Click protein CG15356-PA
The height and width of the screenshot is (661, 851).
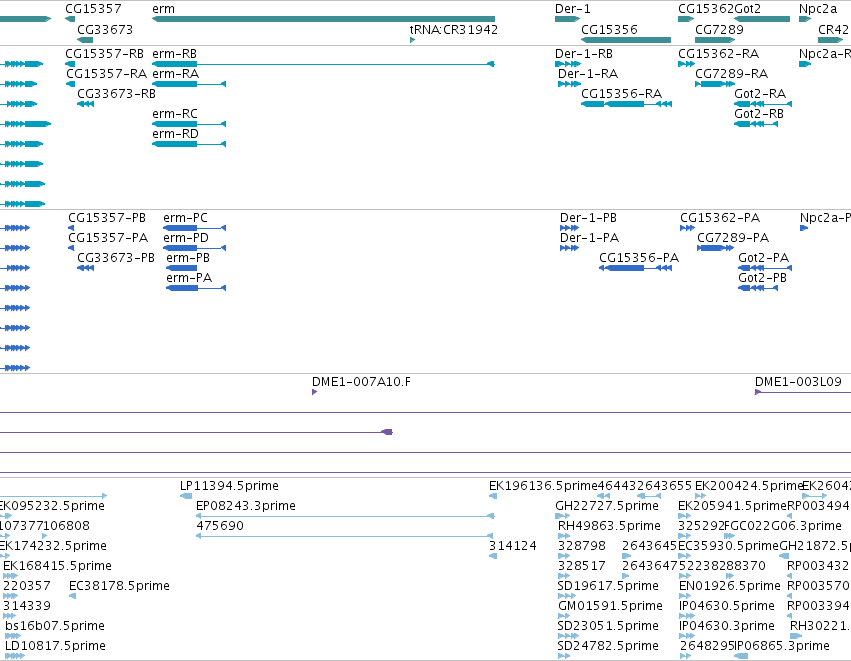(639, 258)
